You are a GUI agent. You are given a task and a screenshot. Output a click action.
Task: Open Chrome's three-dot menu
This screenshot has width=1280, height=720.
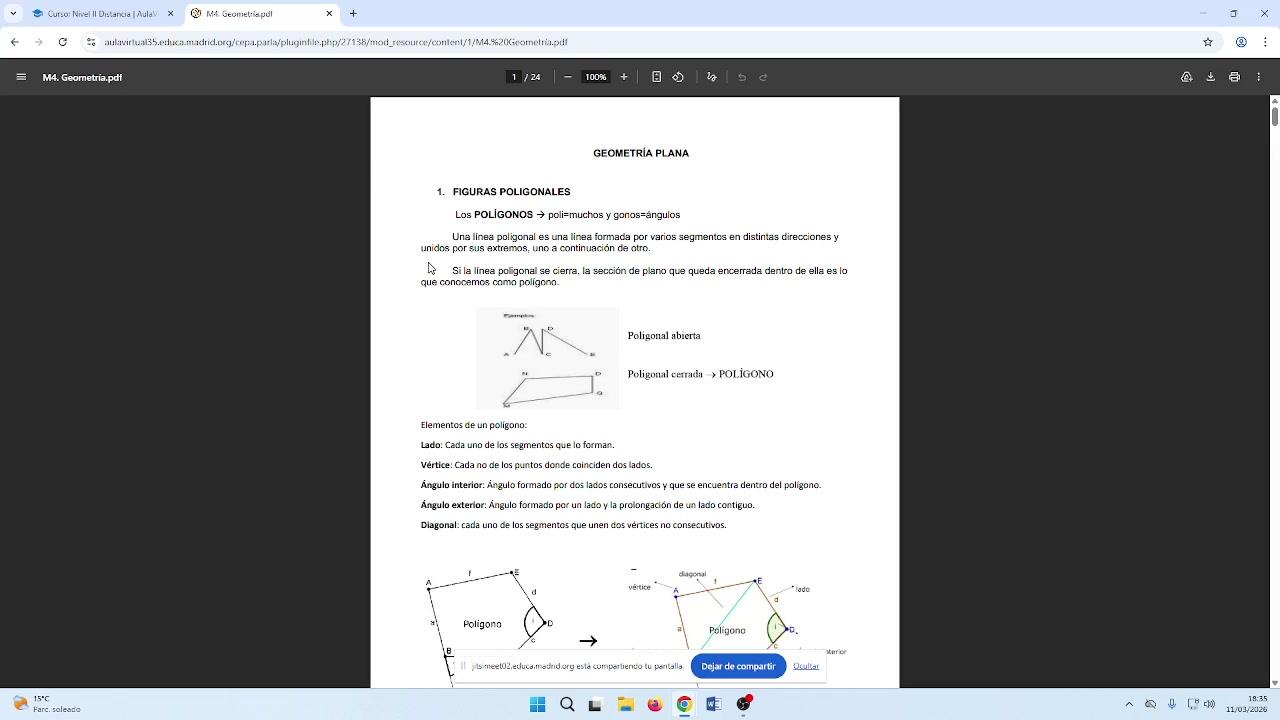click(1266, 42)
